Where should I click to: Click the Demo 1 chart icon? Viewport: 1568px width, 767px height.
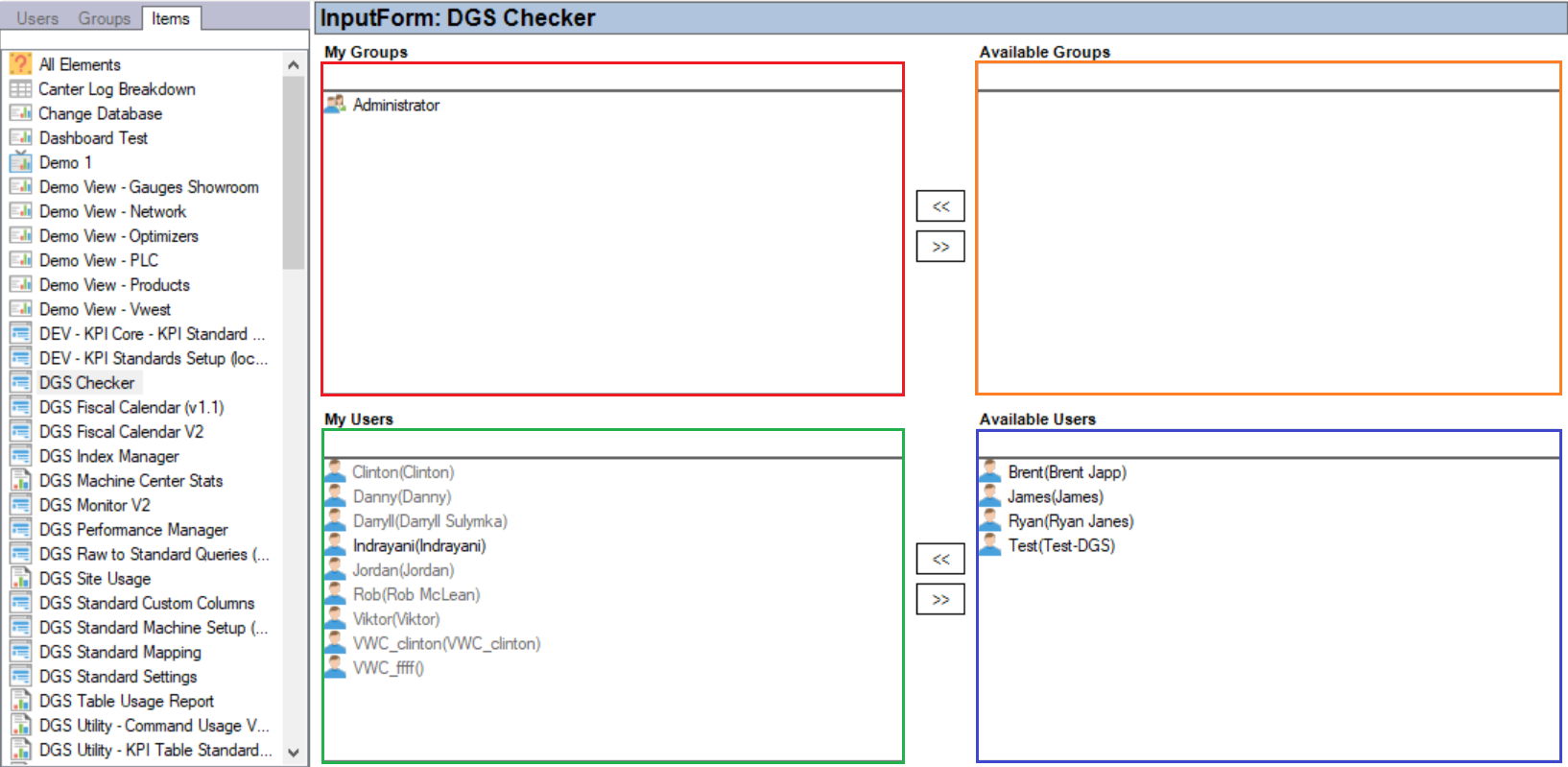coord(20,162)
